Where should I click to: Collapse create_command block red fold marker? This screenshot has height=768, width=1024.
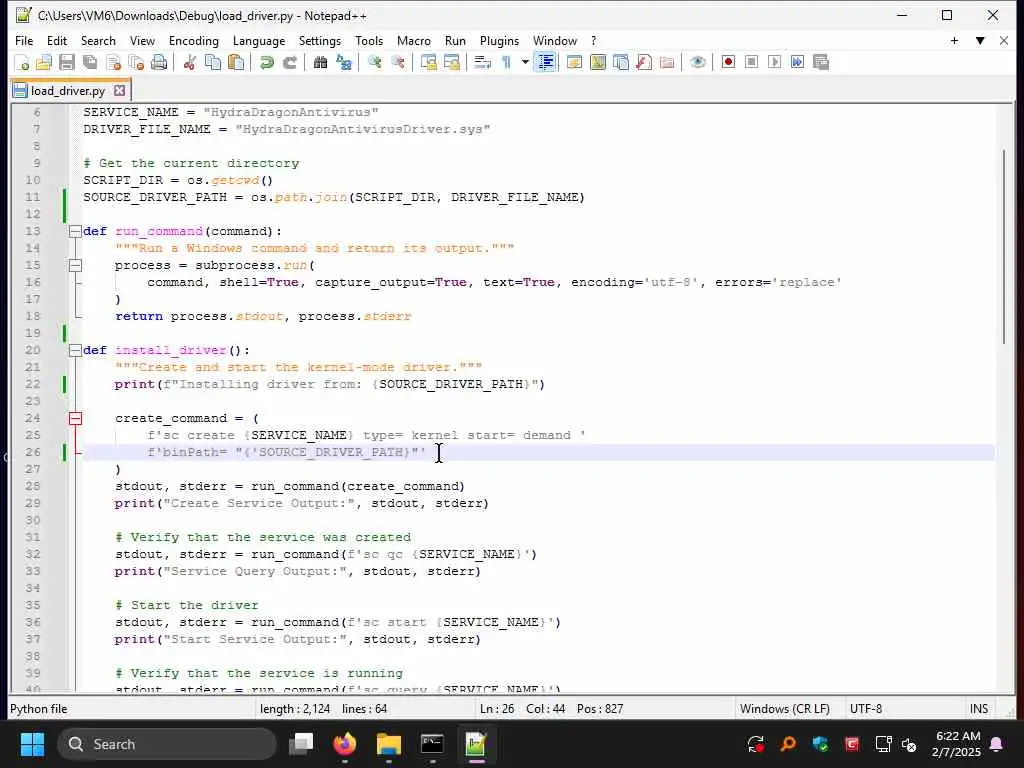tap(75, 418)
